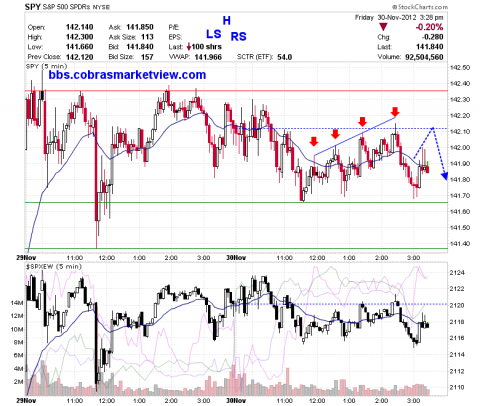Select the Volume value 92,504,560
The height and width of the screenshot is (406, 480).
424,57
